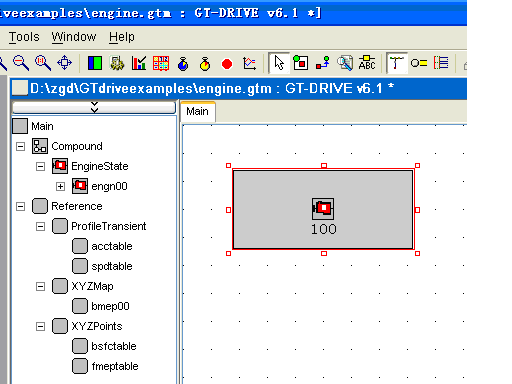Viewport: 512px width, 384px height.
Task: Collapse the Compound tree node
Action: 20,146
